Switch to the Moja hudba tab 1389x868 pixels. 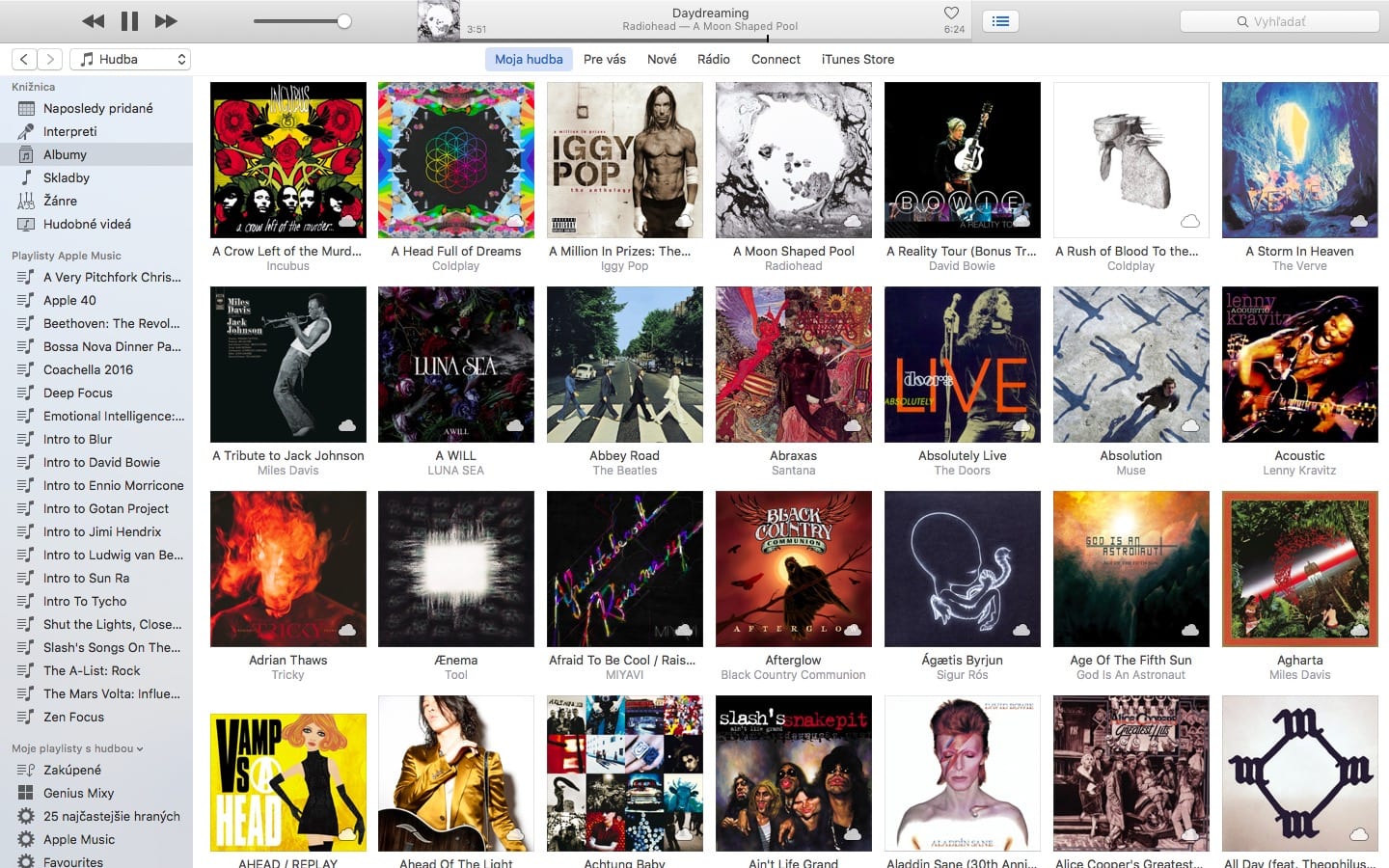coord(529,60)
